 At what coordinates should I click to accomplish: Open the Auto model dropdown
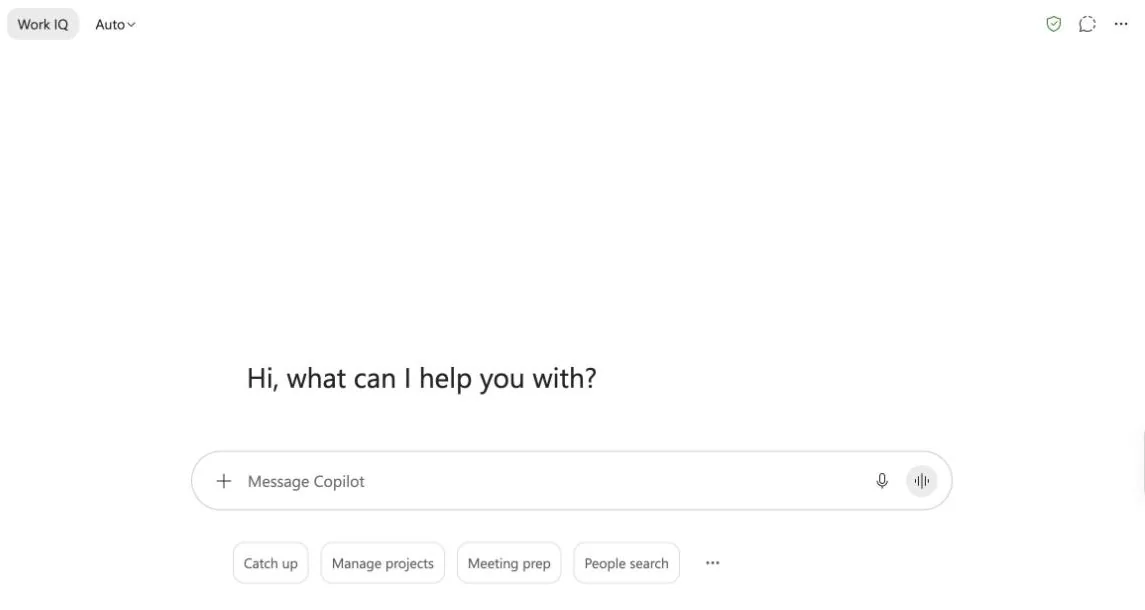point(115,24)
